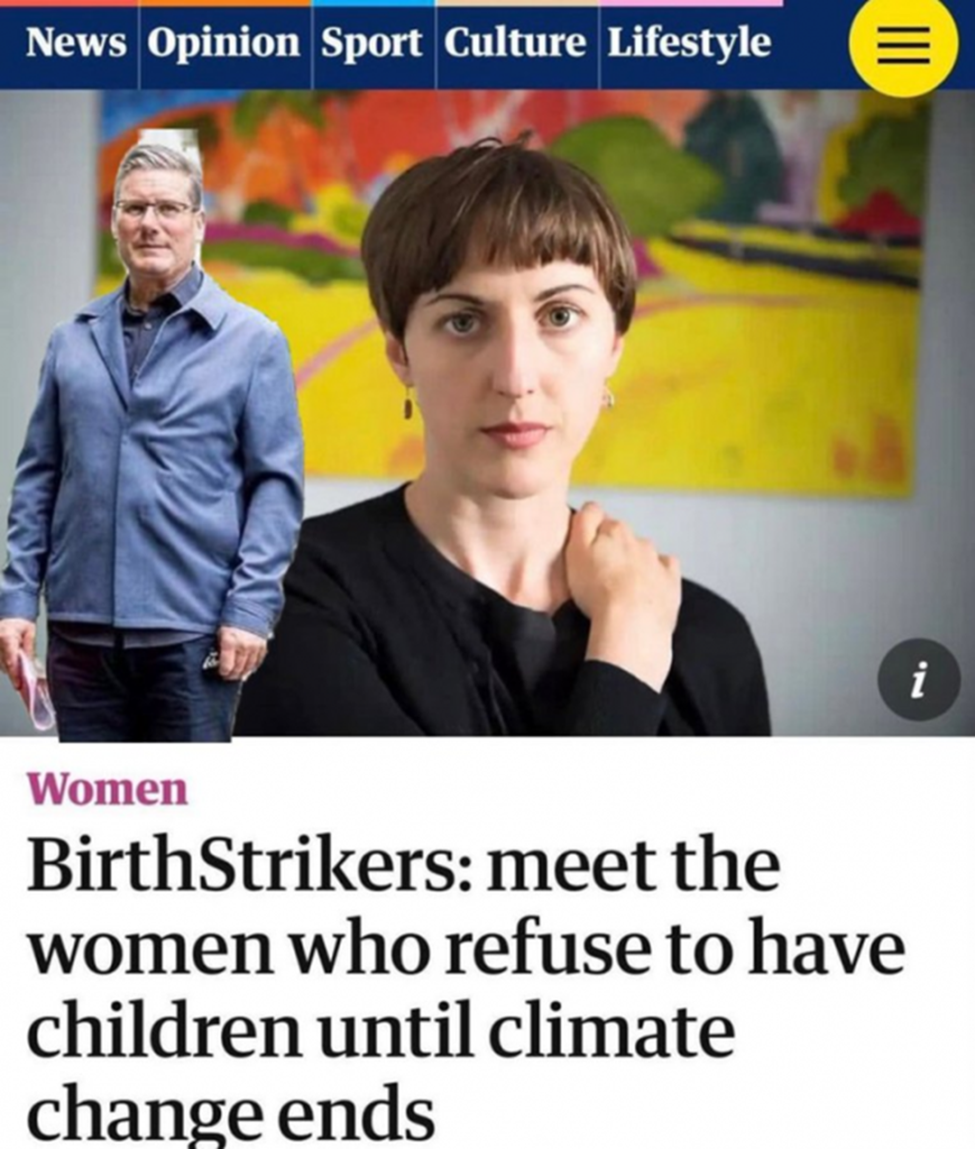The height and width of the screenshot is (1149, 975).
Task: Click the tan strip above Culture
Action: point(517,3)
